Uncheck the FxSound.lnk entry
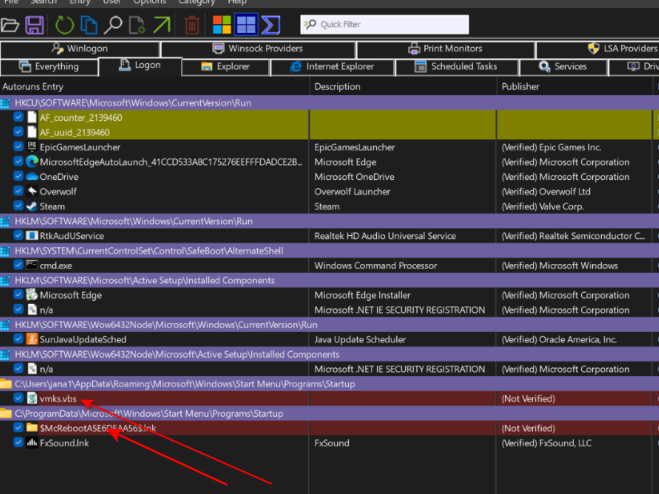 click(18, 442)
